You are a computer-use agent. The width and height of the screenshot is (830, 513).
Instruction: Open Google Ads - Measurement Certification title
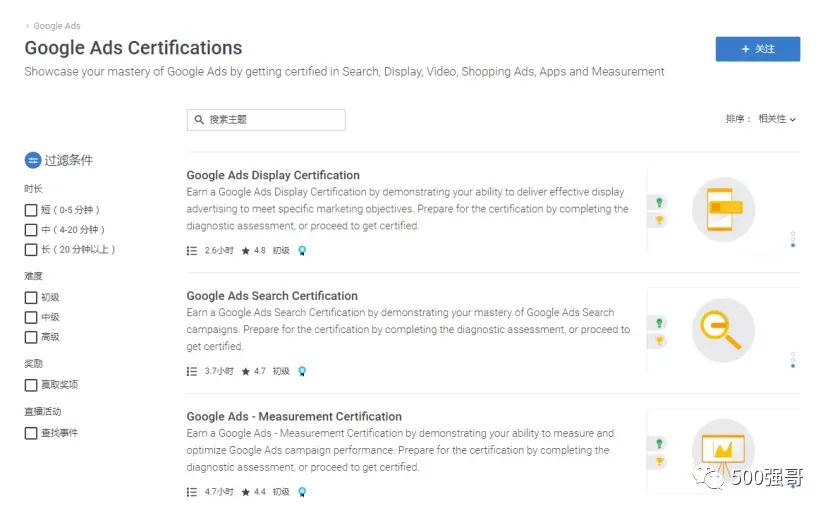point(294,417)
